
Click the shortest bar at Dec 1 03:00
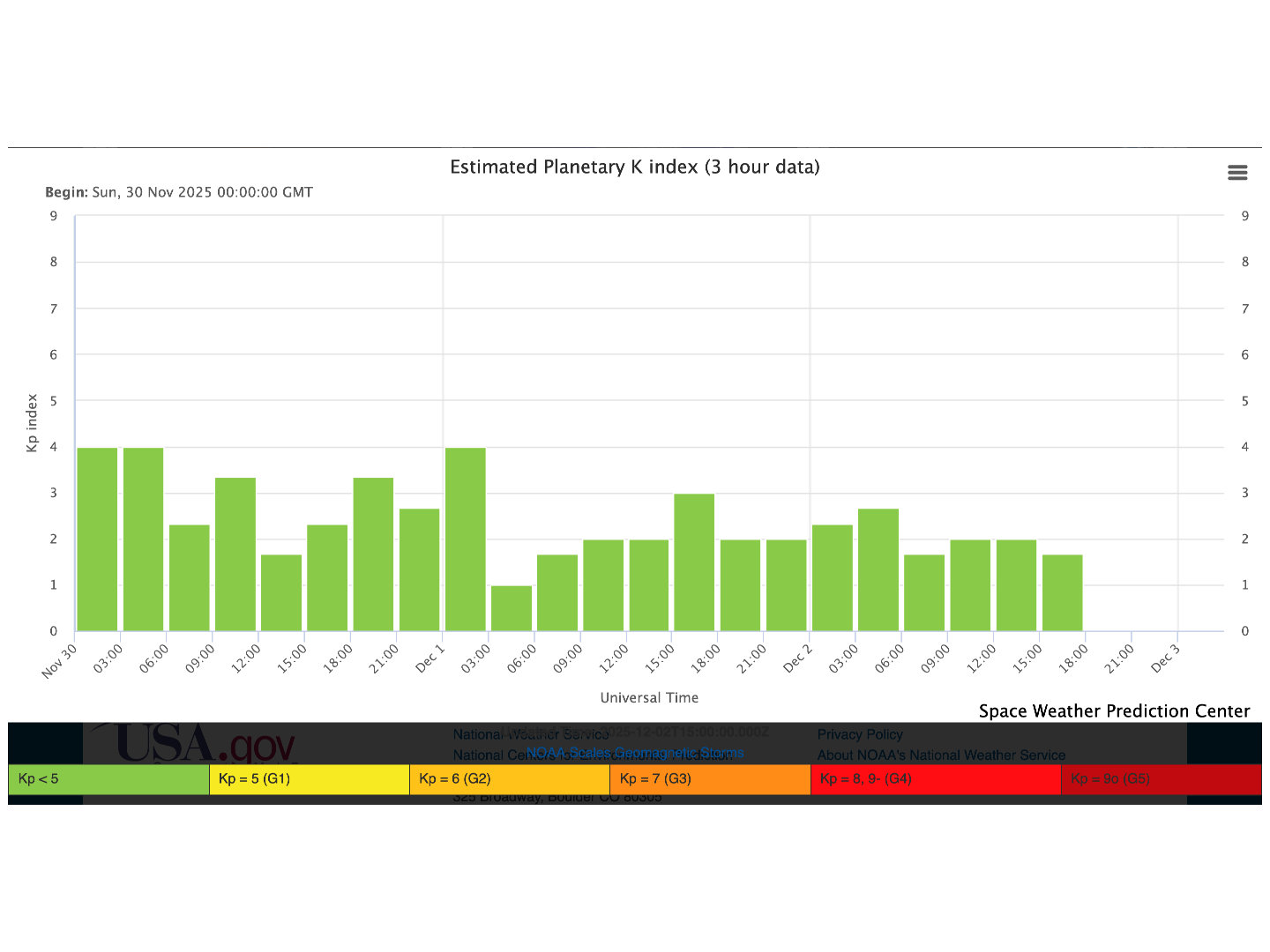pyautogui.click(x=512, y=608)
